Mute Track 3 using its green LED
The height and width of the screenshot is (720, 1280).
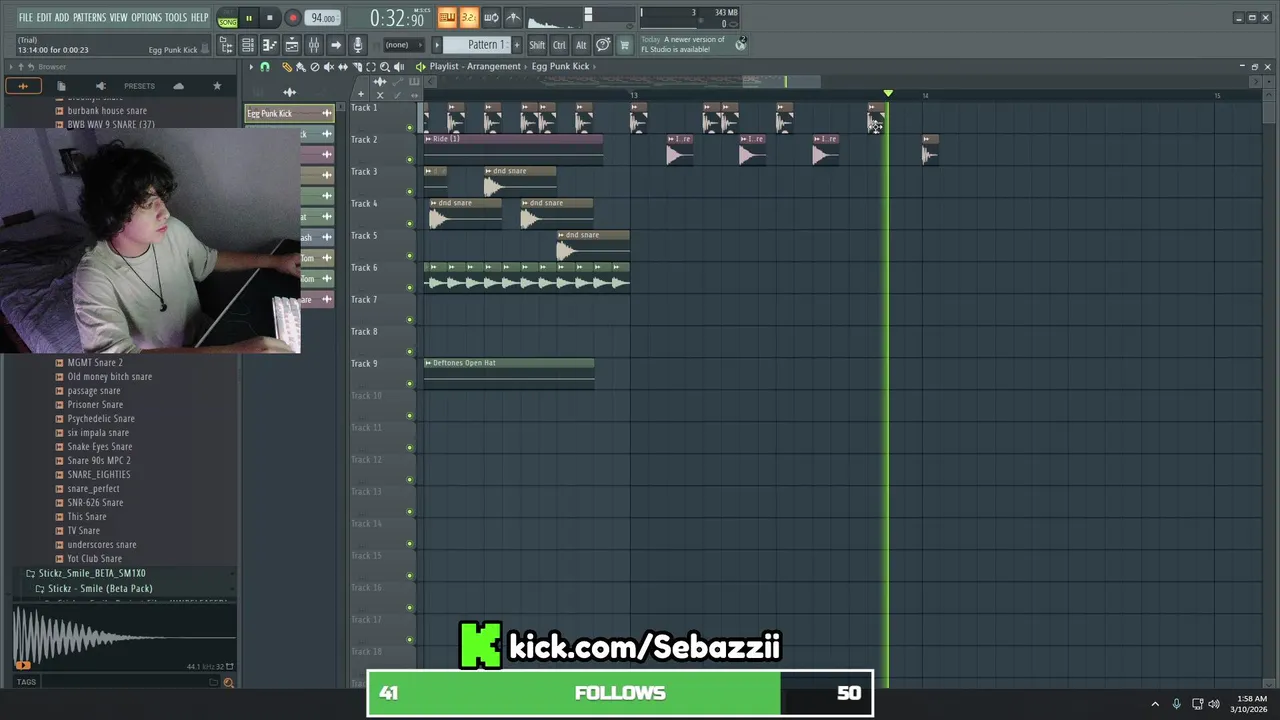[x=410, y=192]
